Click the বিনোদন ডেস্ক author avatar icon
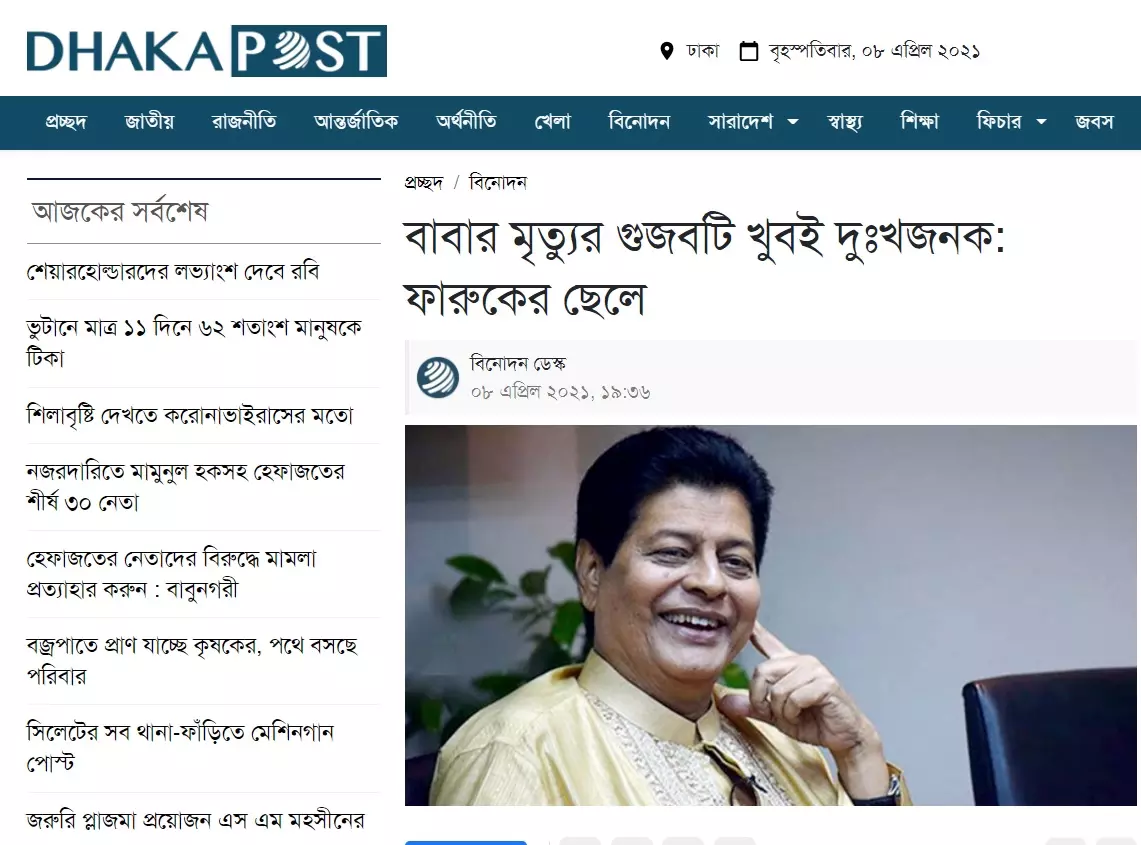Viewport: 1141px width, 845px height. (438, 377)
